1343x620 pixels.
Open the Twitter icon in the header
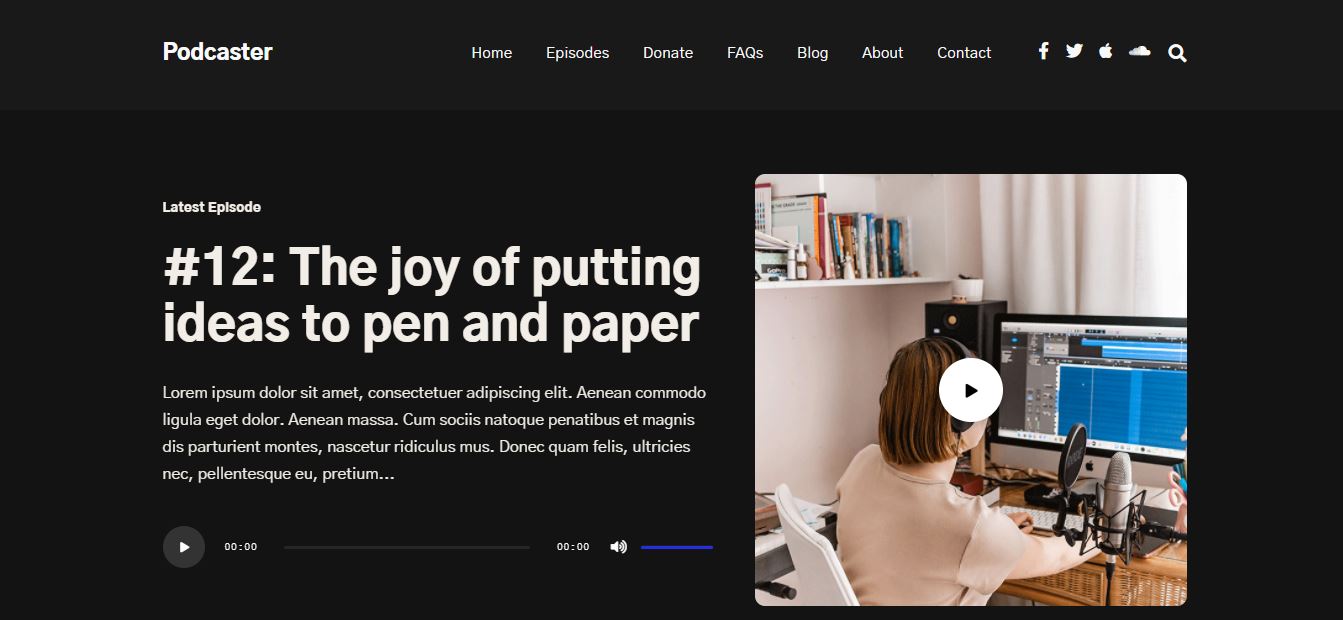[x=1074, y=51]
